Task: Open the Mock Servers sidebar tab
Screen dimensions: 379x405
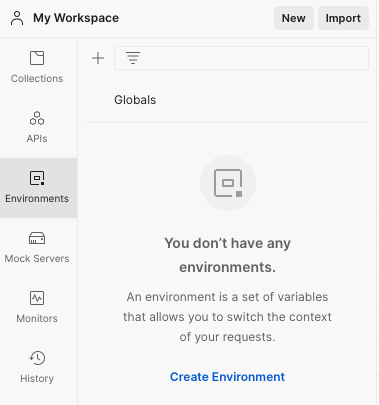Action: 37,248
